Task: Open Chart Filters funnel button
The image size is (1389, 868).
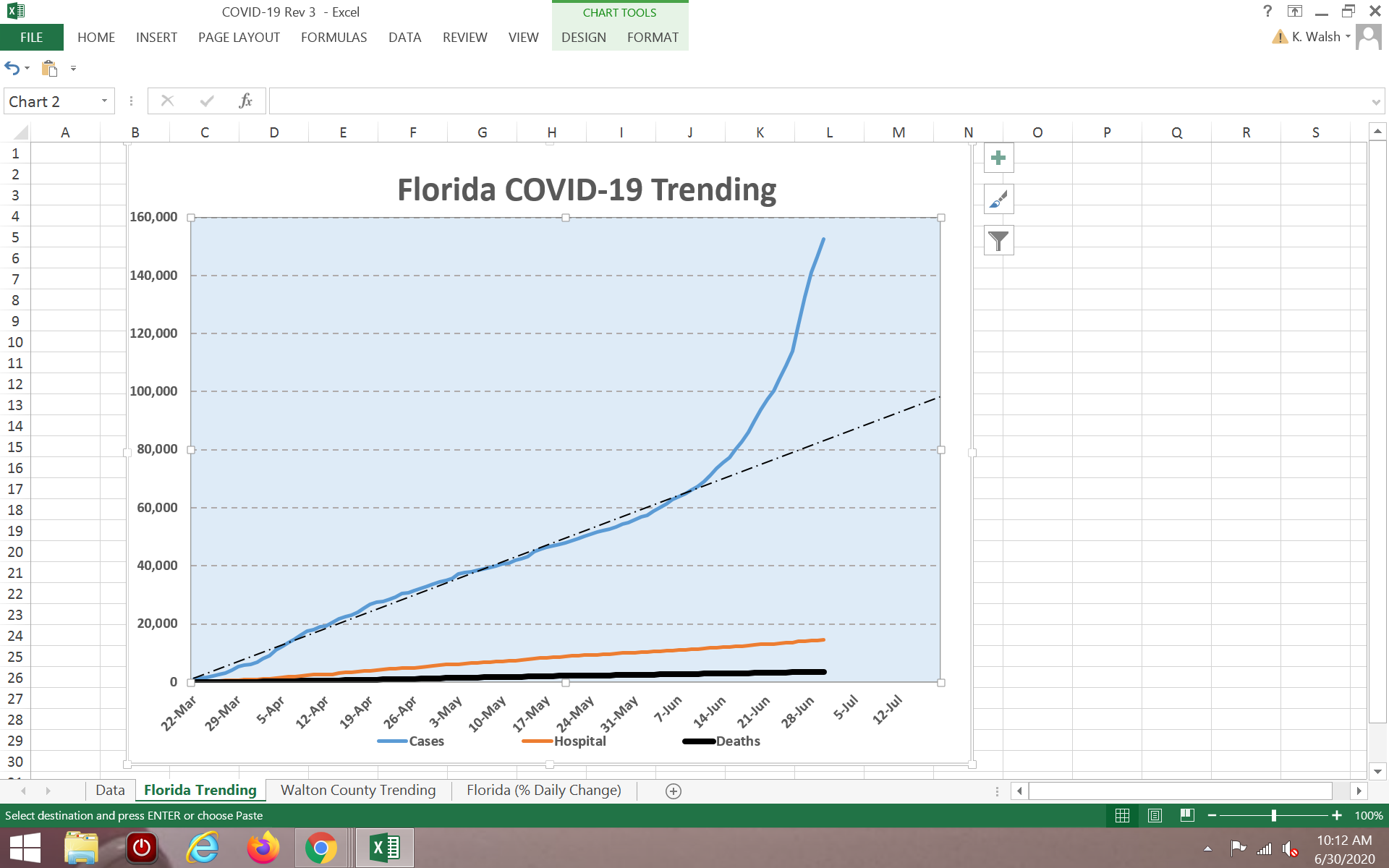Action: point(998,240)
